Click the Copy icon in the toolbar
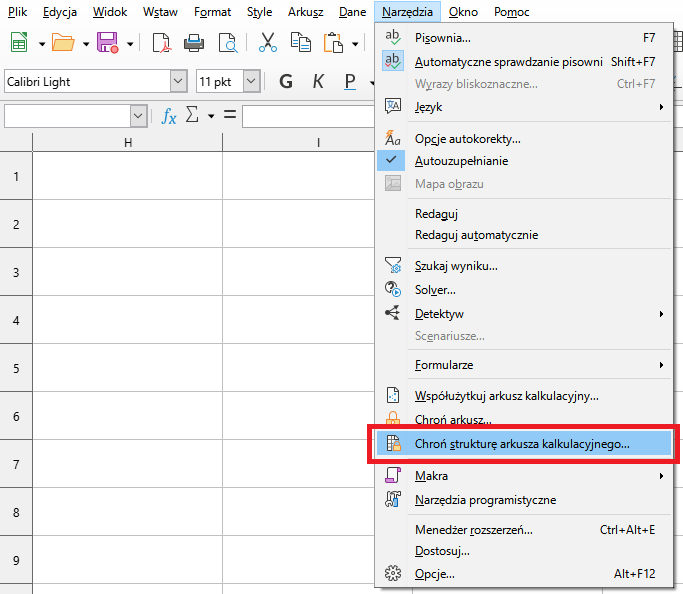Viewport: 683px width, 594px height. [300, 43]
